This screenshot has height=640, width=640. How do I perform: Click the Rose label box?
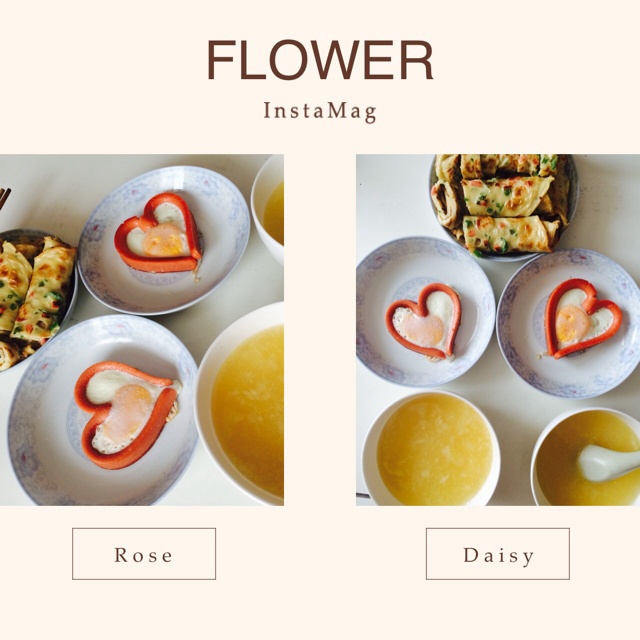point(144,553)
